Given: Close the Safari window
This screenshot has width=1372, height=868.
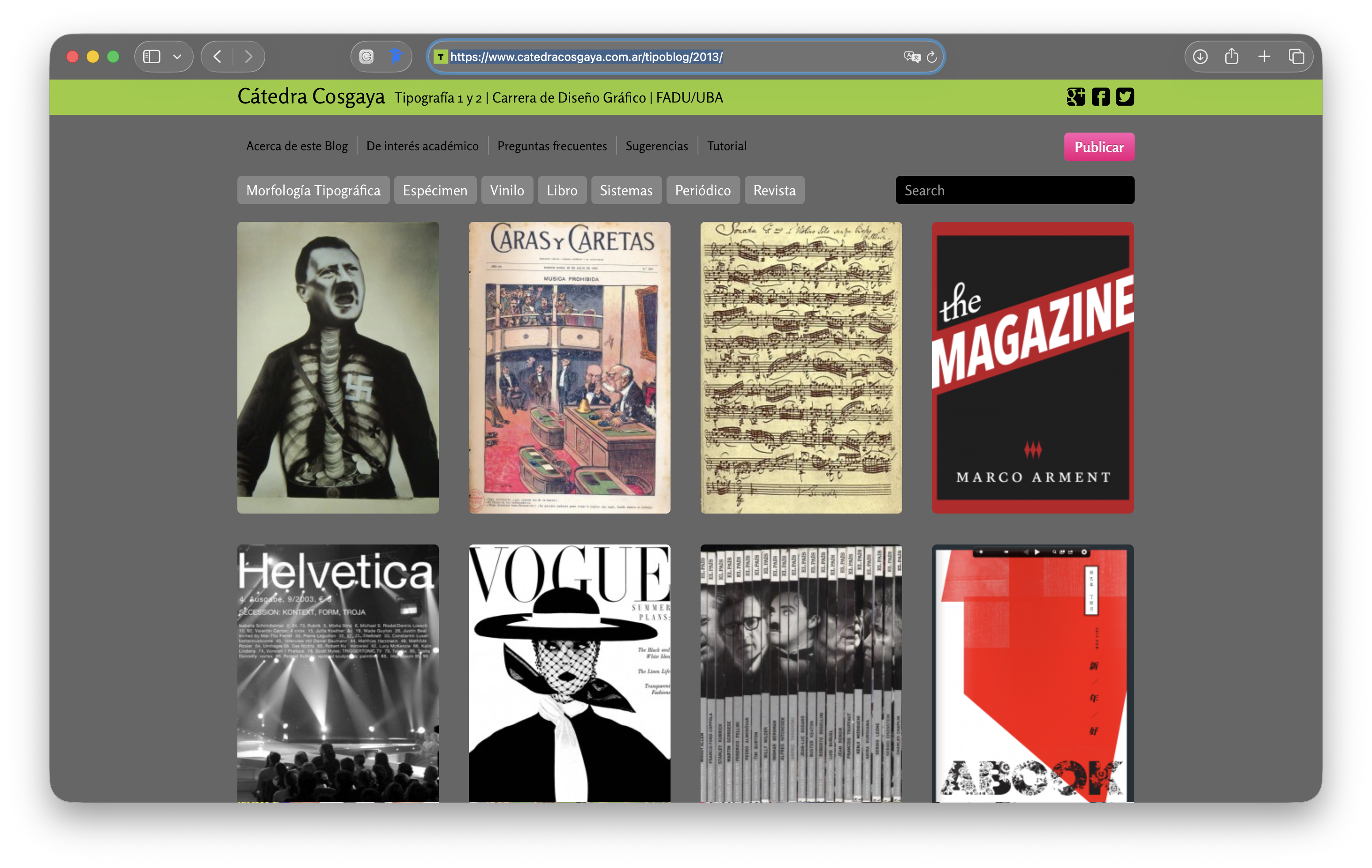Looking at the screenshot, I should 72,57.
